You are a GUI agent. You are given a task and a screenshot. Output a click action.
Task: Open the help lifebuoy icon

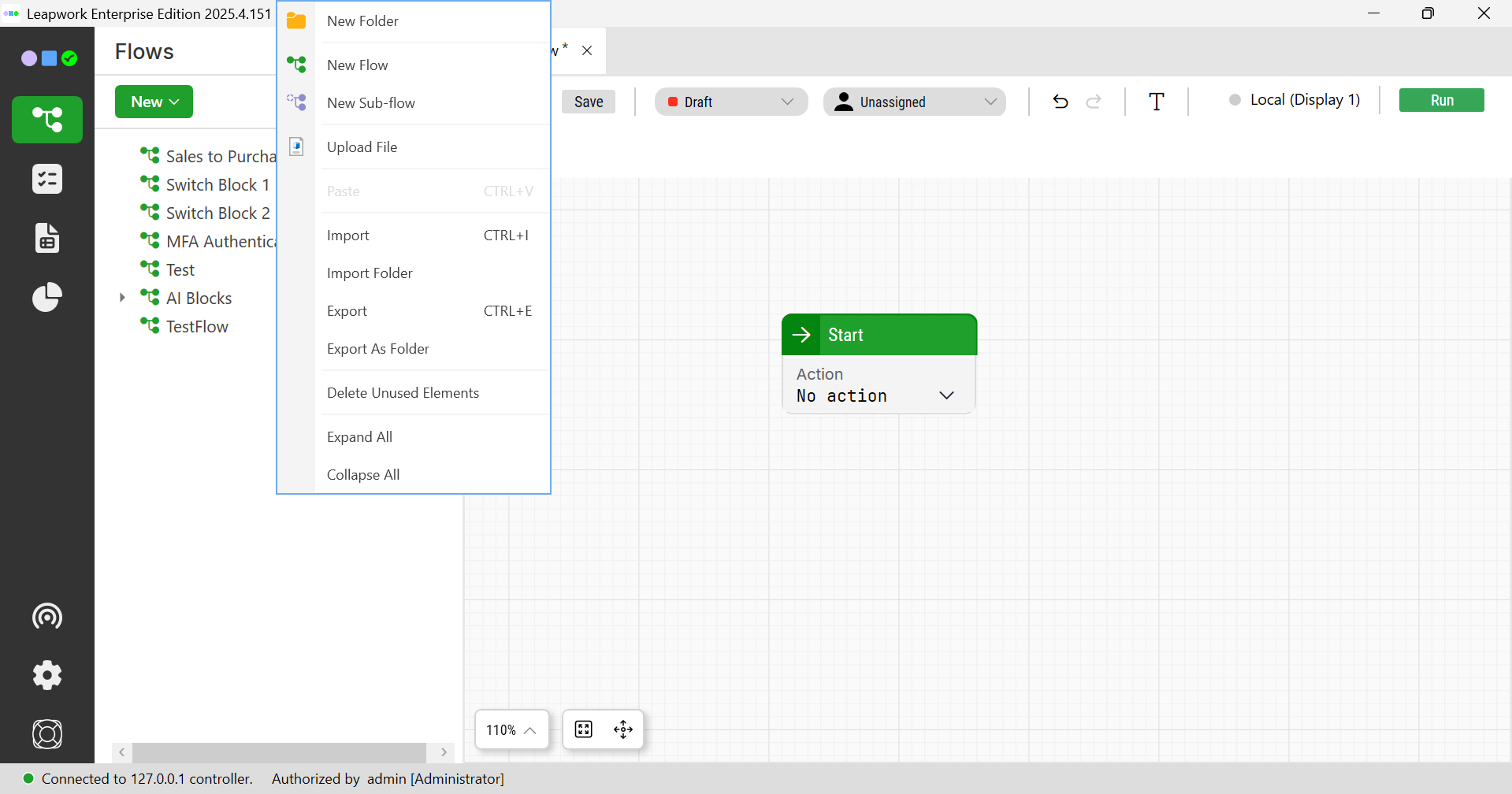47,734
